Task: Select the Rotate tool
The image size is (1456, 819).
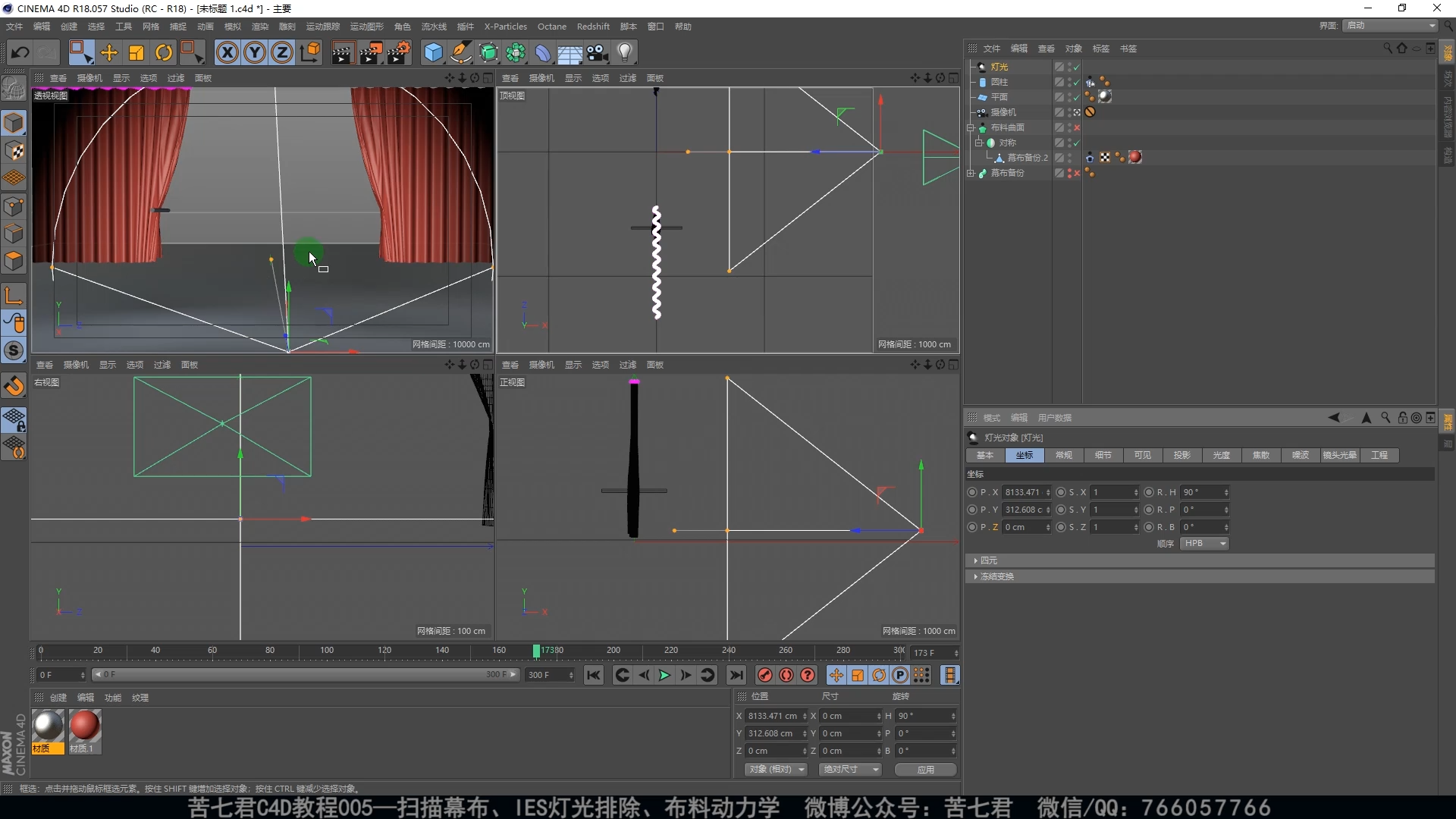Action: pyautogui.click(x=164, y=52)
